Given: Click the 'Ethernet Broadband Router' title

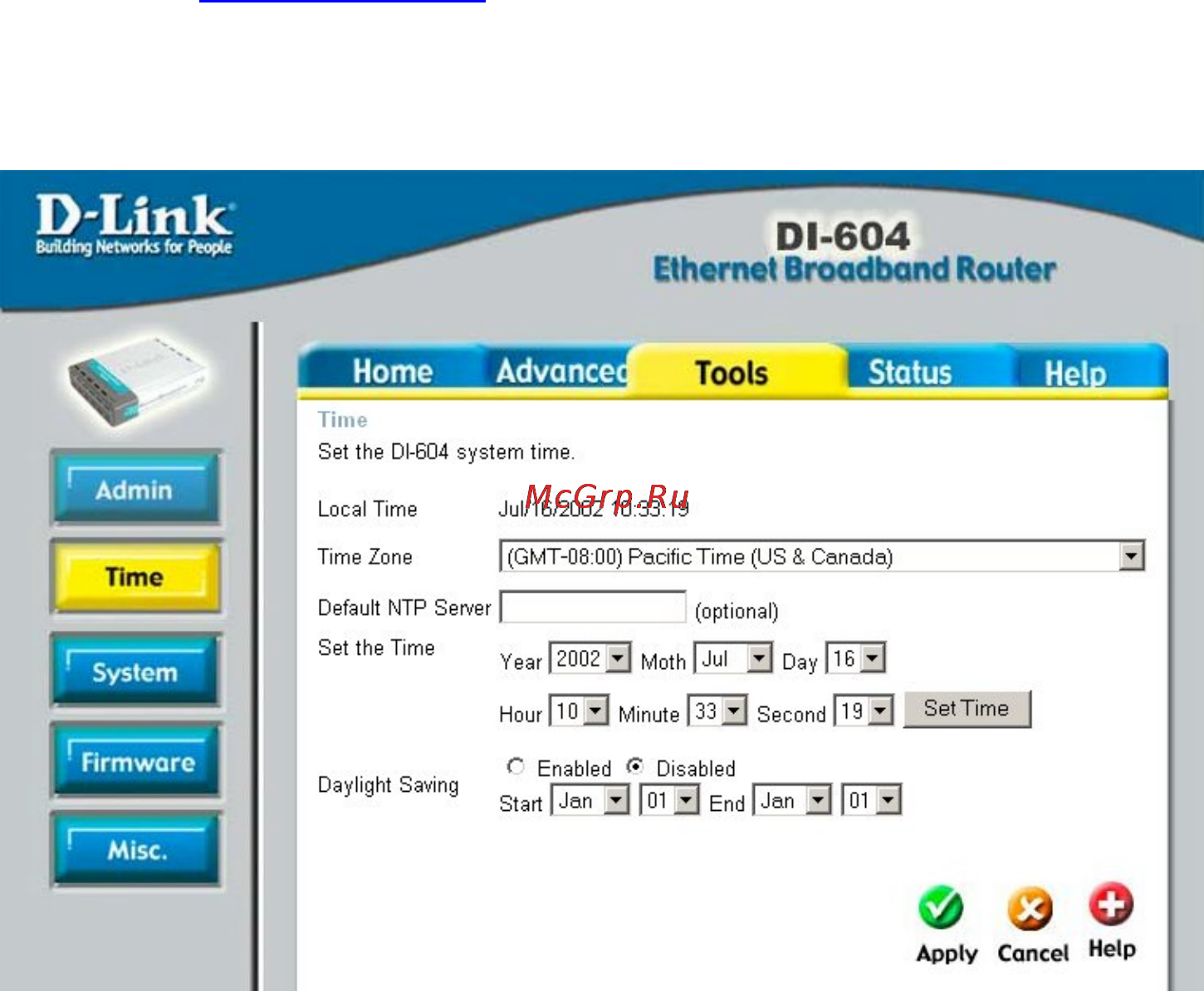Looking at the screenshot, I should tap(854, 269).
